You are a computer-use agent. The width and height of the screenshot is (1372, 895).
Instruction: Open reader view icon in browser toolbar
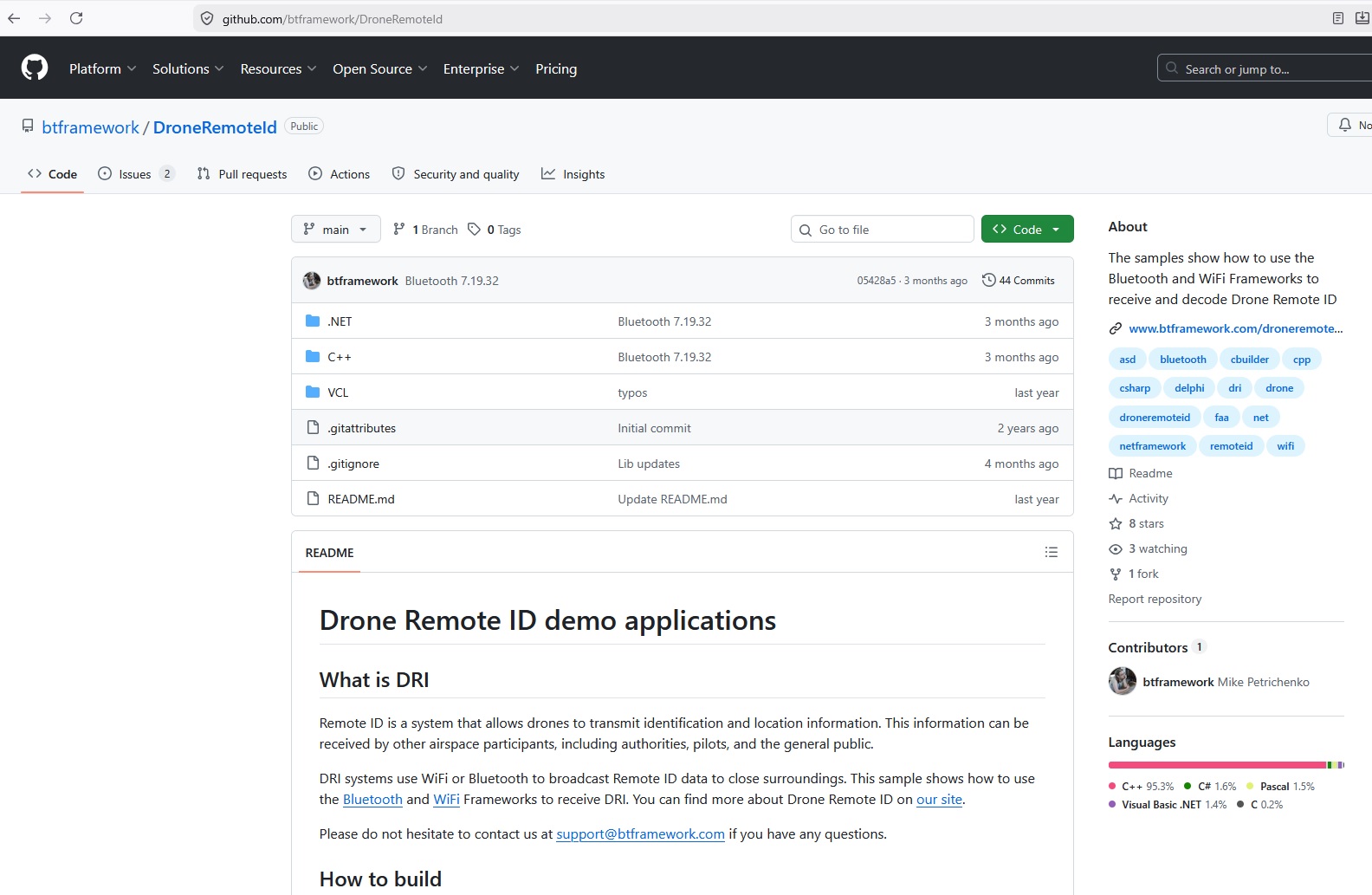point(1338,18)
